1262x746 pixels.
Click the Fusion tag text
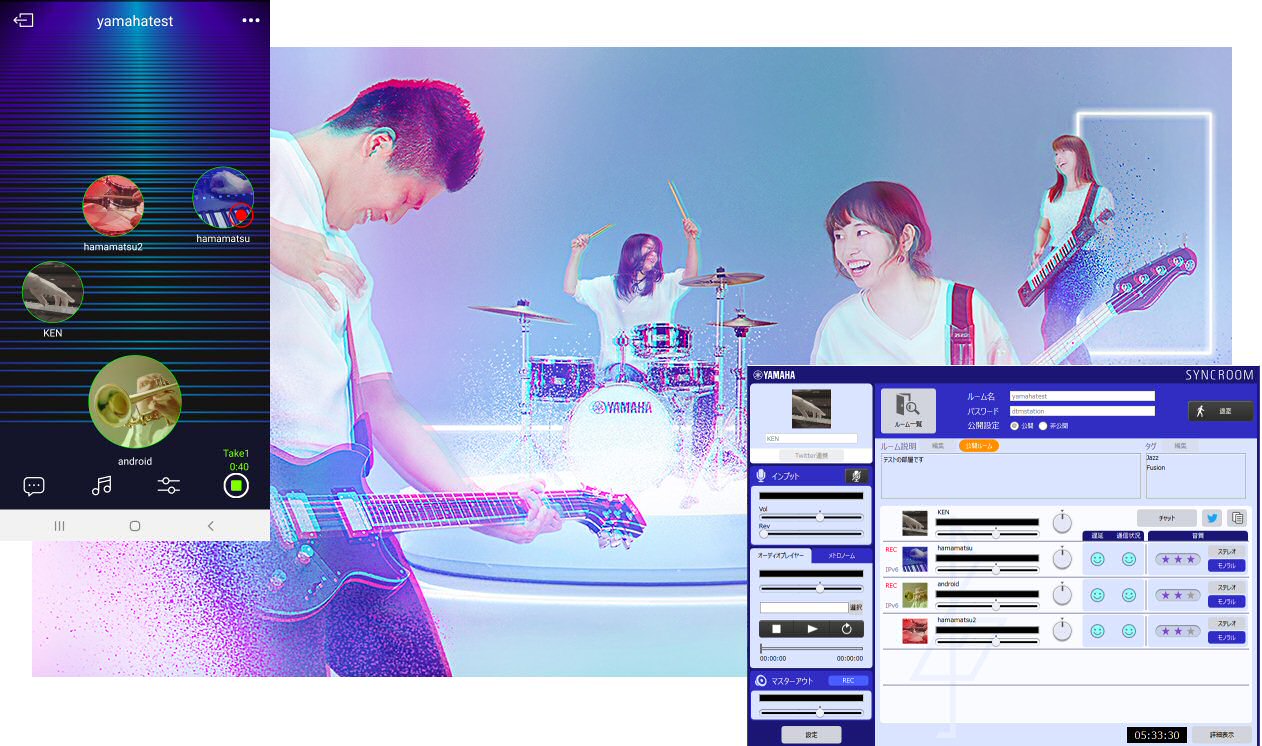click(1156, 467)
